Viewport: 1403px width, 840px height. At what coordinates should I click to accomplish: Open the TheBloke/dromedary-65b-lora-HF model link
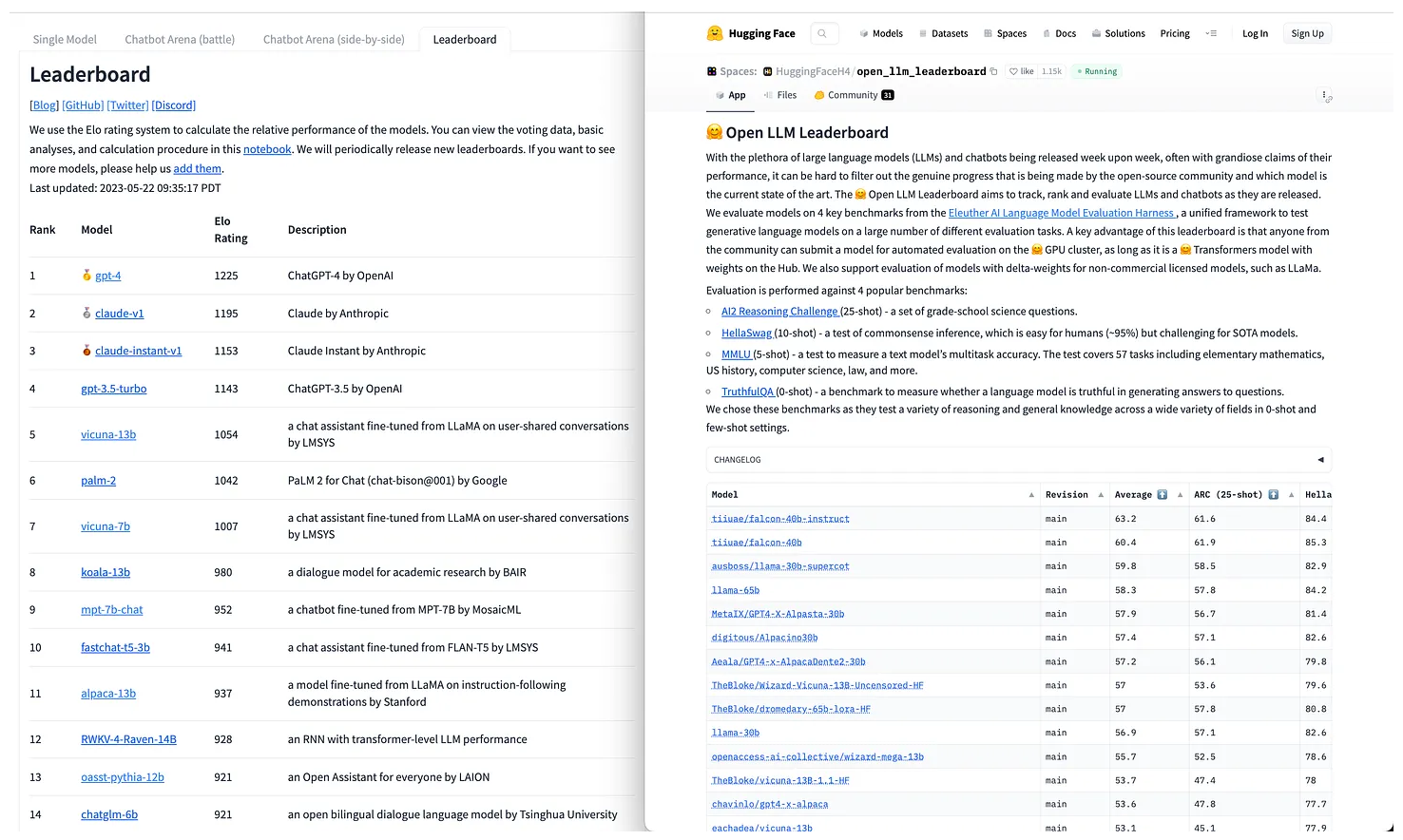click(x=791, y=709)
